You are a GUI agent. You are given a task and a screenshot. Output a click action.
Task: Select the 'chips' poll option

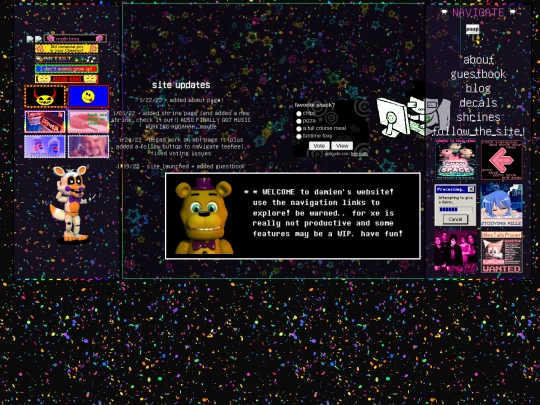click(299, 113)
